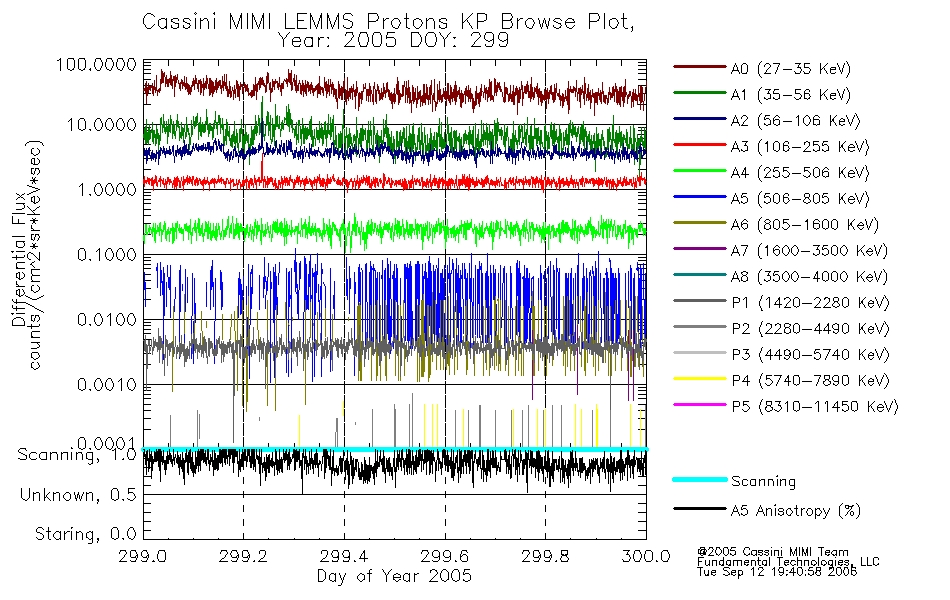This screenshot has height=600, width=950.
Task: Click the A7 (1600-3500 KeV) legend label
Action: point(809,250)
